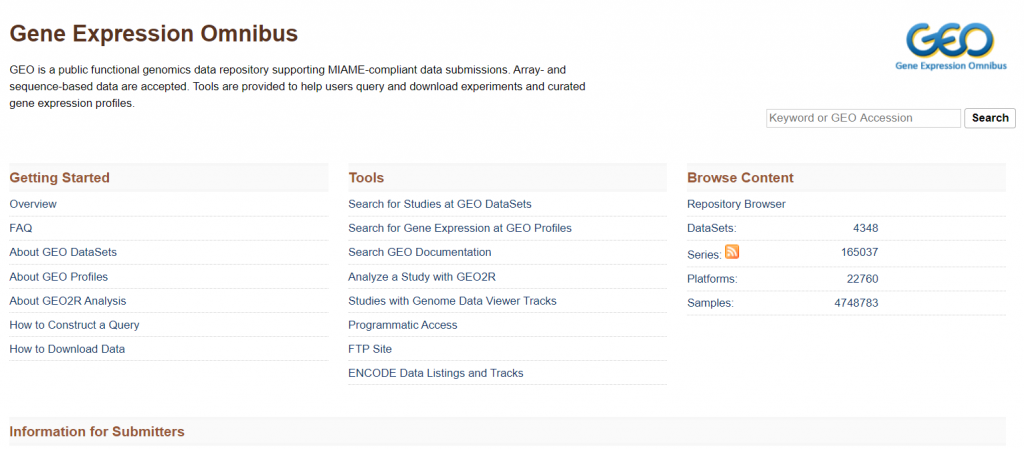
Task: Click the DataSets label link
Action: pyautogui.click(x=711, y=228)
